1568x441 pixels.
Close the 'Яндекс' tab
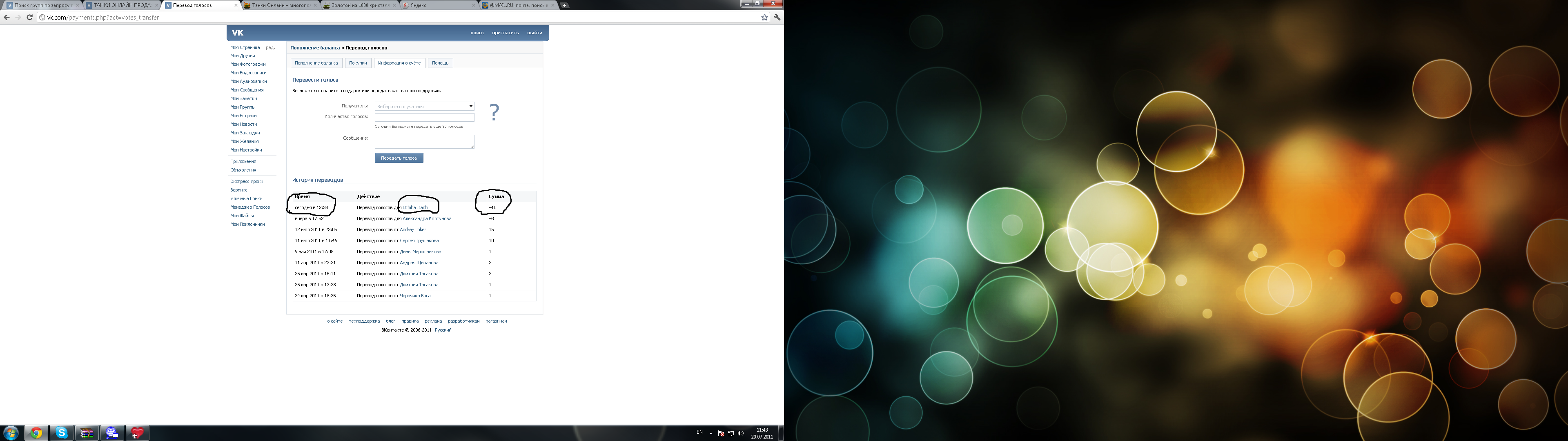[474, 5]
